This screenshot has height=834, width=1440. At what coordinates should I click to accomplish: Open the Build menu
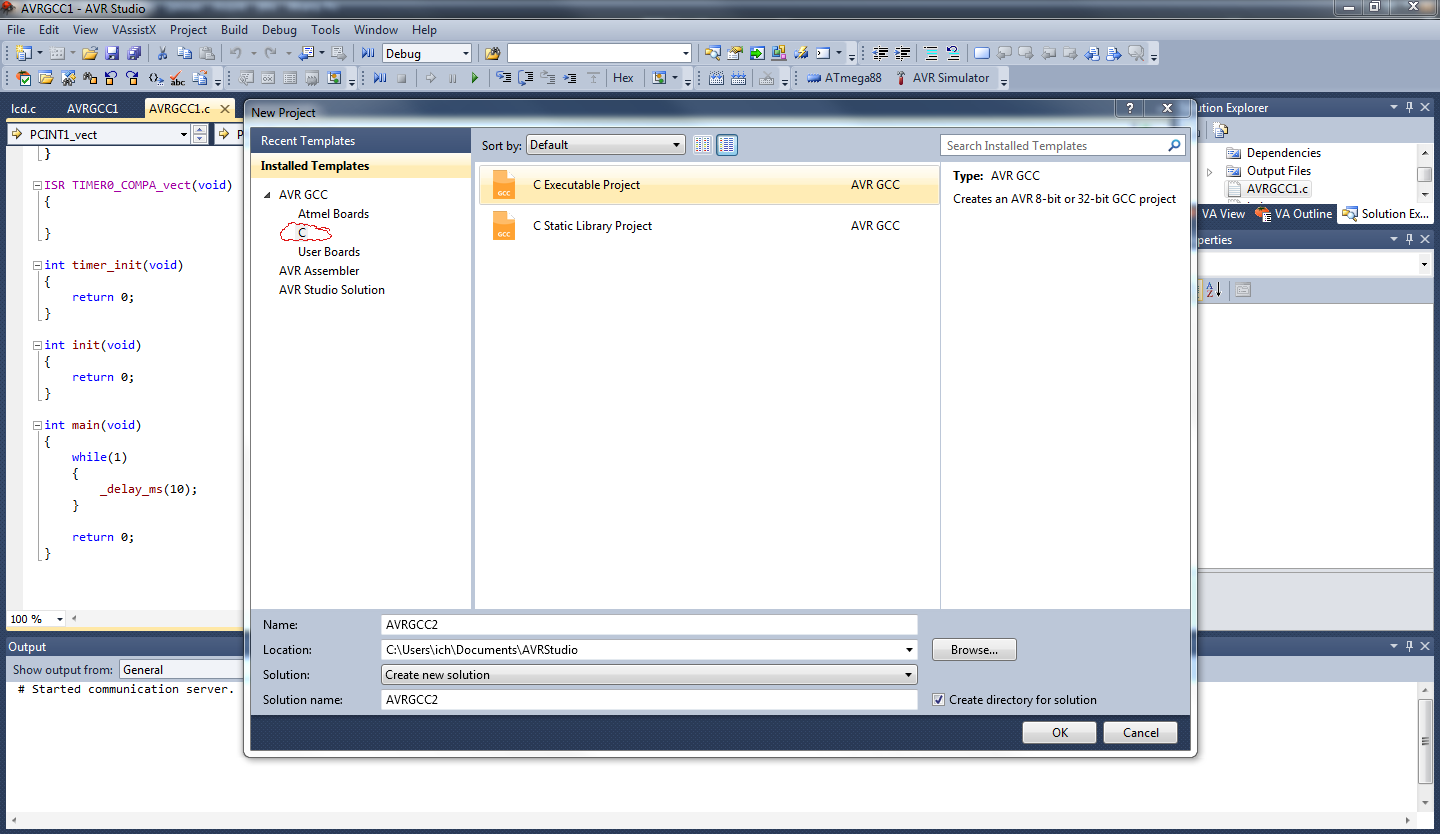point(234,30)
